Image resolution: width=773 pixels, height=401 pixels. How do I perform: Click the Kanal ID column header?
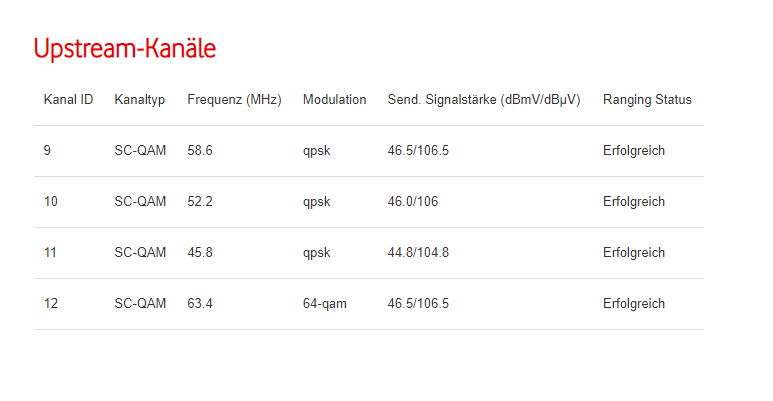click(69, 100)
